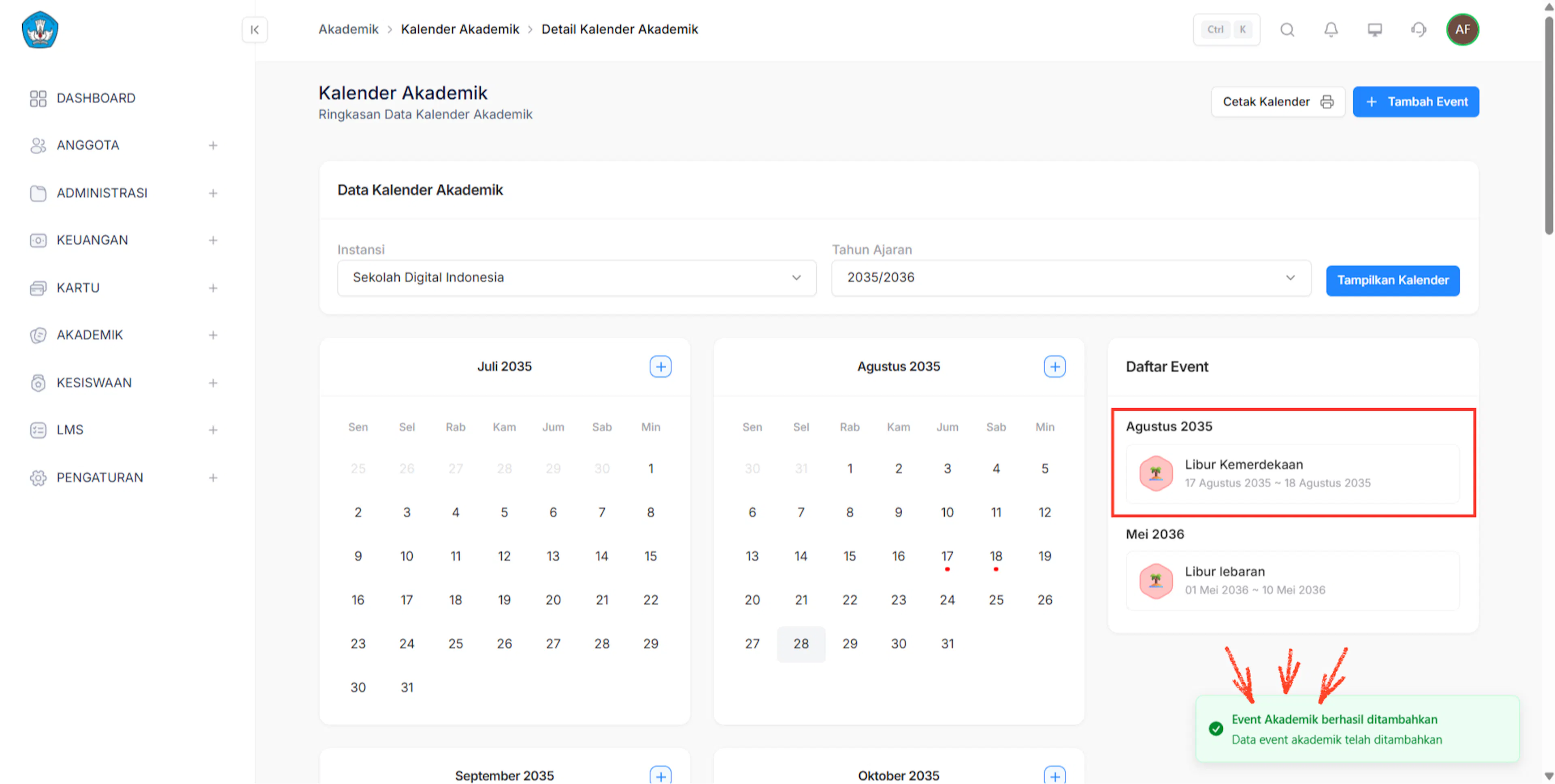Expand the Pengaturan menu plus
The height and width of the screenshot is (784, 1555).
(x=213, y=477)
